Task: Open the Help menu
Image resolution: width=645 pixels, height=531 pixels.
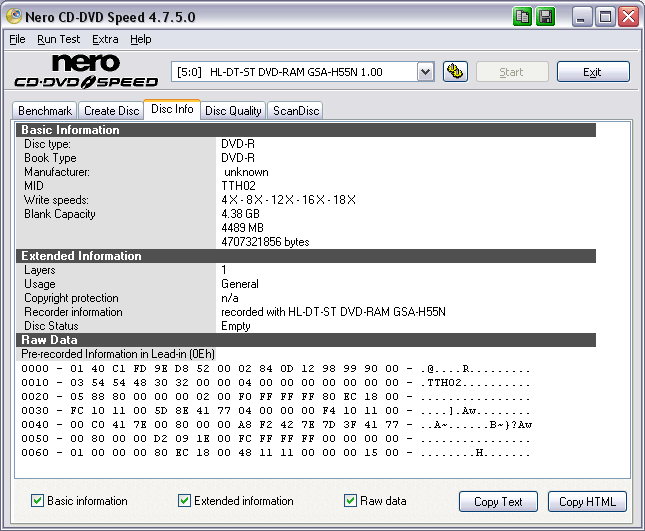Action: click(141, 39)
